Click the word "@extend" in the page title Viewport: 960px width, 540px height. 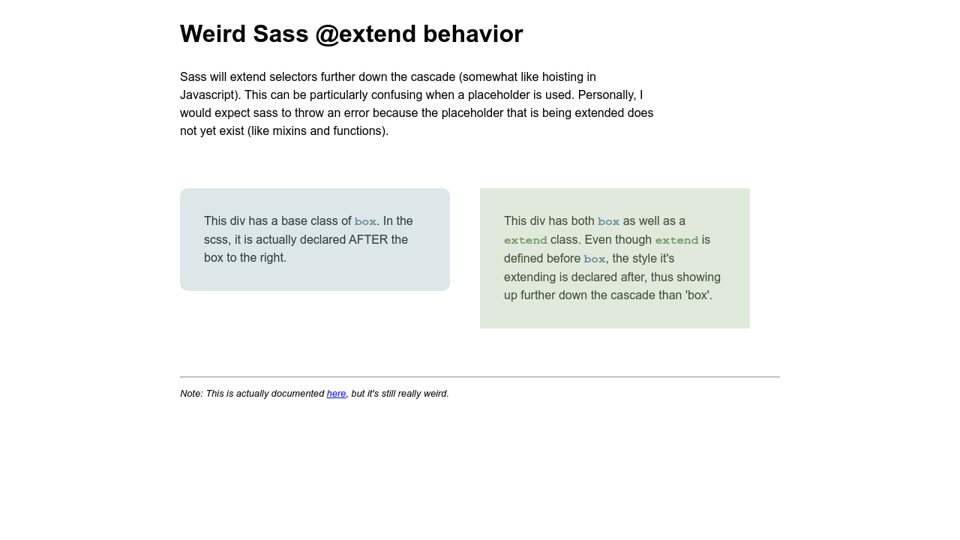coord(365,34)
